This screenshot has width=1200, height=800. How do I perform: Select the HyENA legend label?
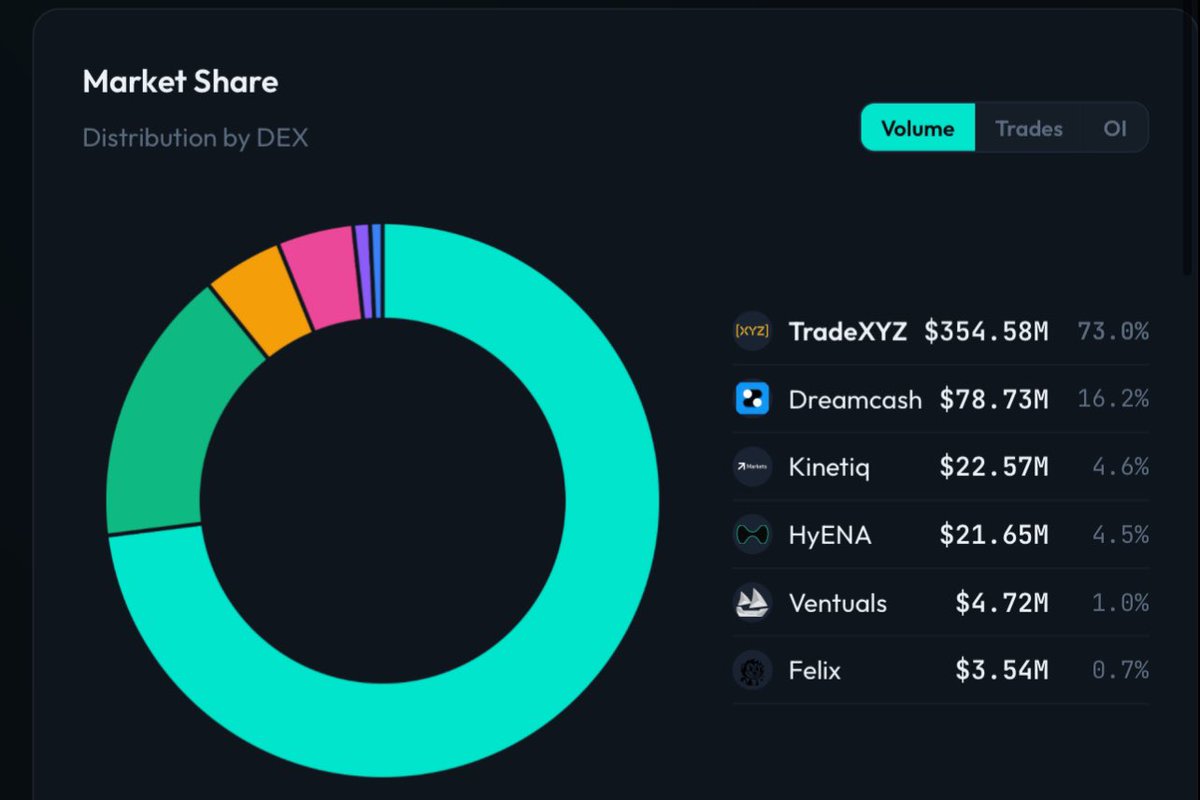830,535
